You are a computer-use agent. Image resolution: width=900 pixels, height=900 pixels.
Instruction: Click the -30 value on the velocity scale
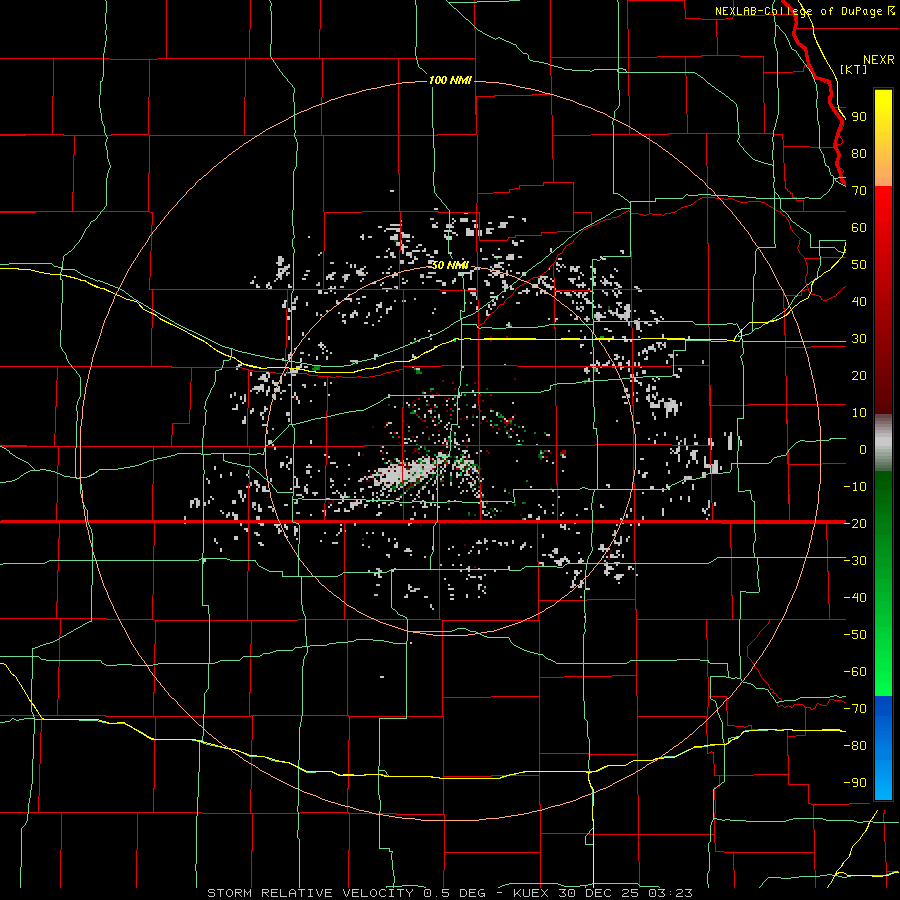coord(855,561)
